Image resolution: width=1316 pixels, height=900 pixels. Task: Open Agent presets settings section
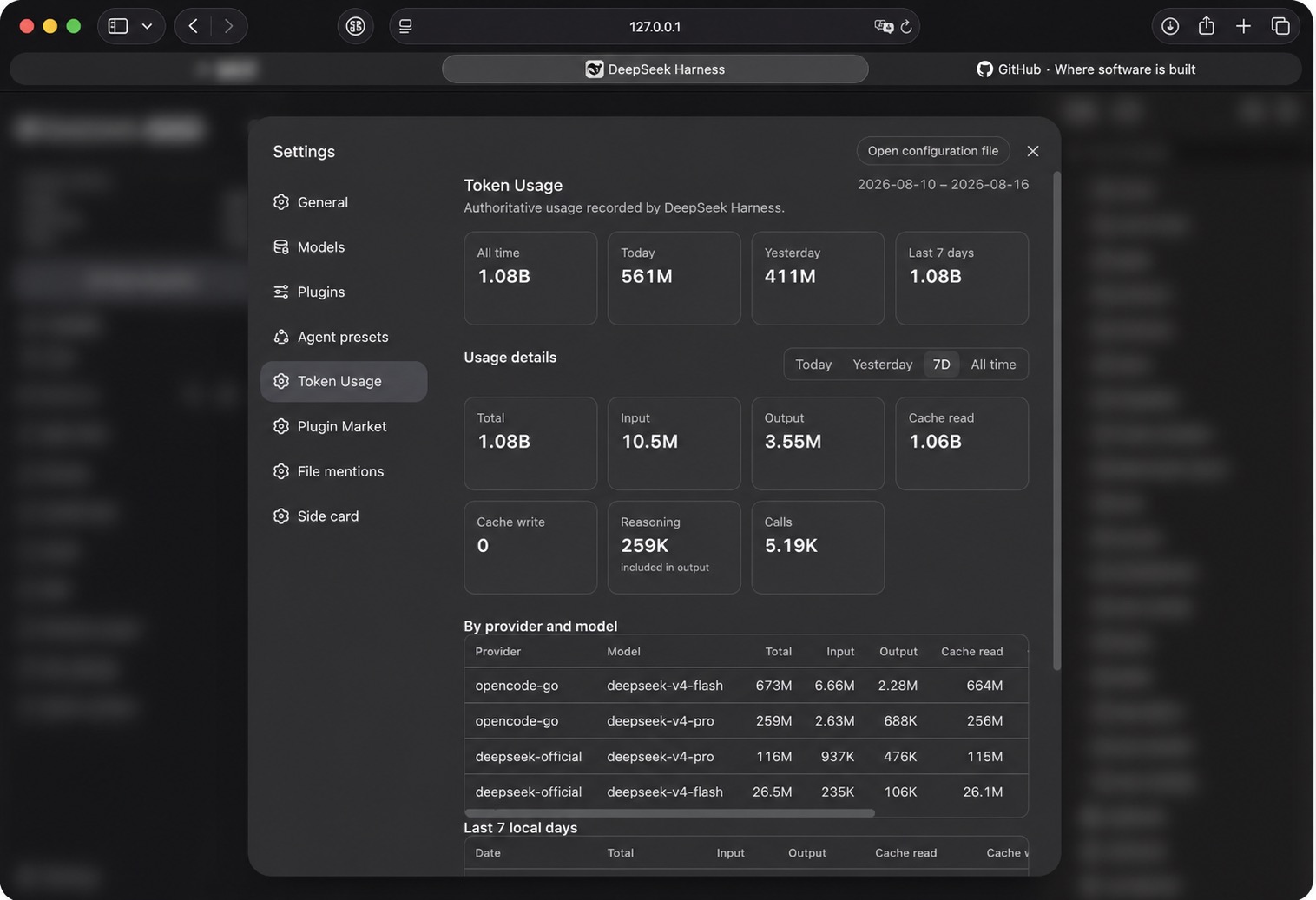coord(344,337)
